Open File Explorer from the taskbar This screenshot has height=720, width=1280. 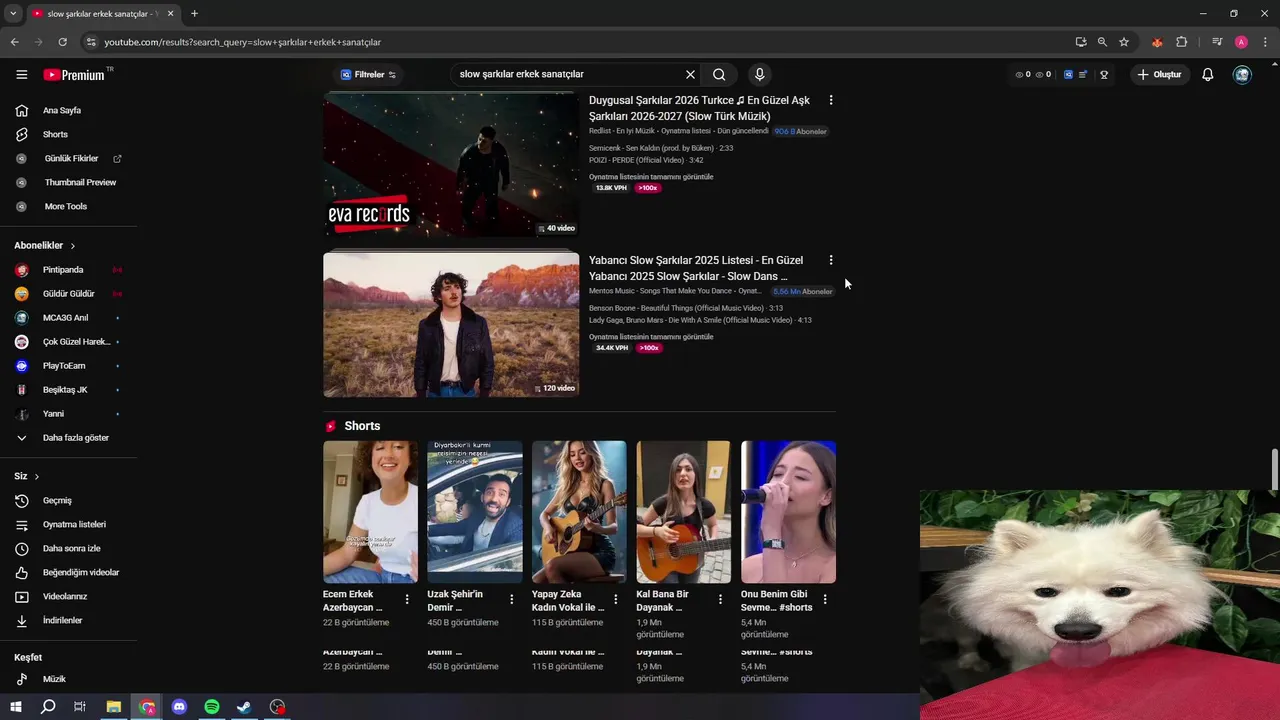click(x=114, y=707)
